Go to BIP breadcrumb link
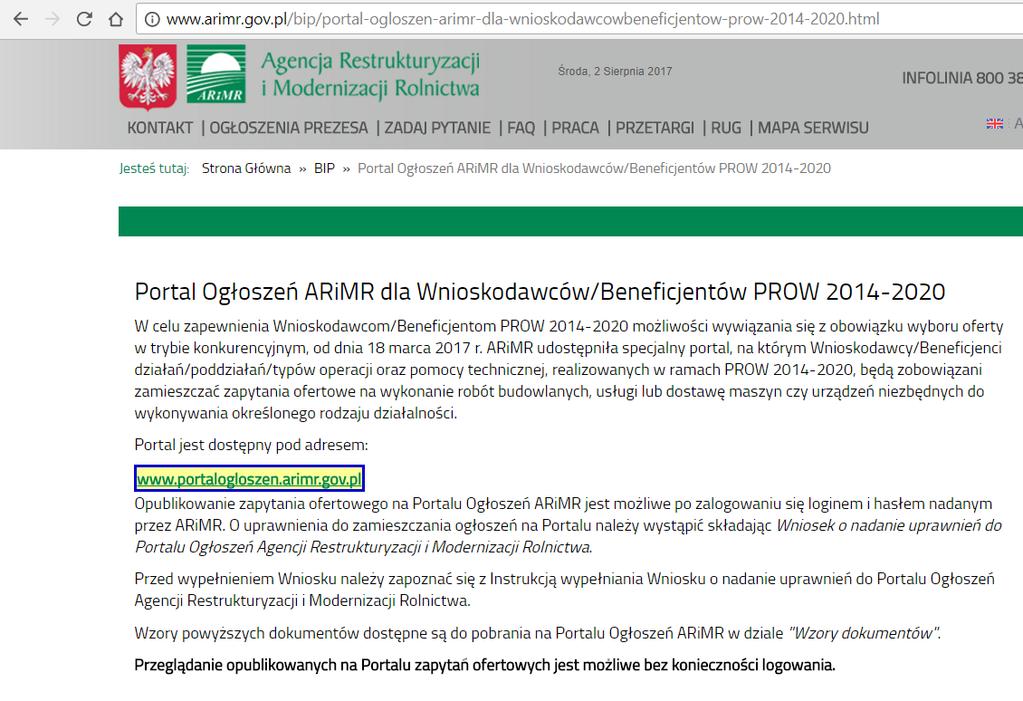Image resolution: width=1023 pixels, height=701 pixels. point(324,168)
